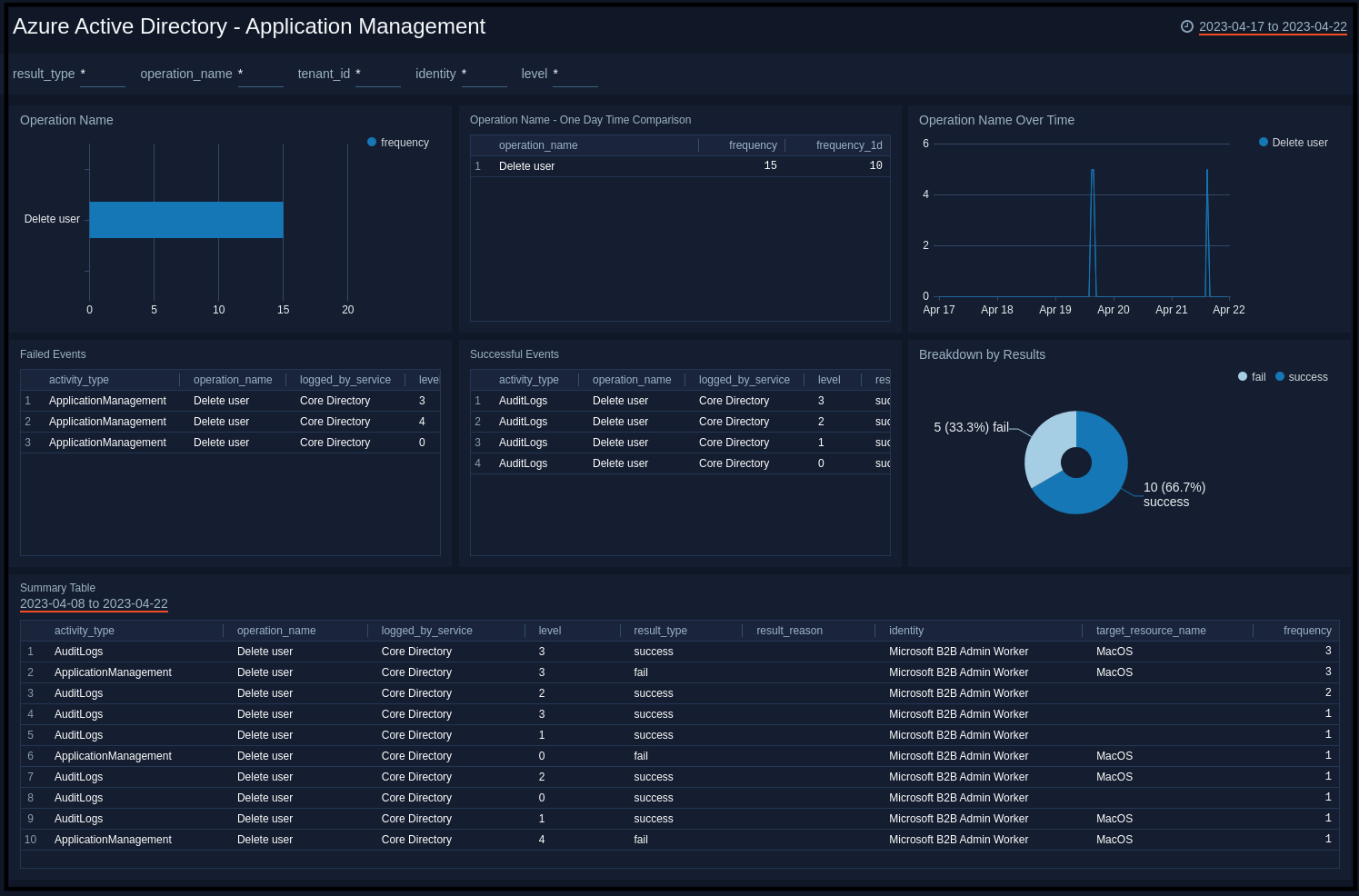Screen dimensions: 1359x896
Task: Sort One Day Comparison by operation_name header
Action: tap(538, 145)
